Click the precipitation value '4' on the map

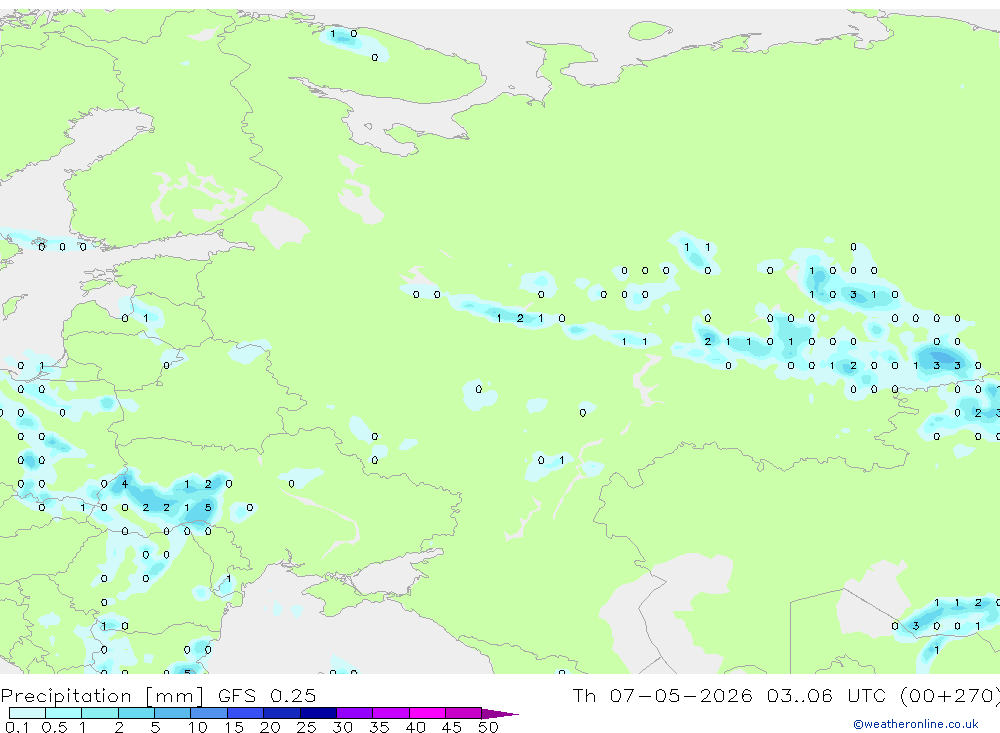(125, 484)
